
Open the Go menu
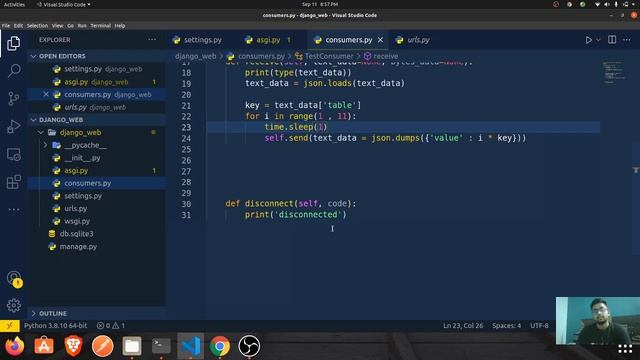click(x=71, y=26)
